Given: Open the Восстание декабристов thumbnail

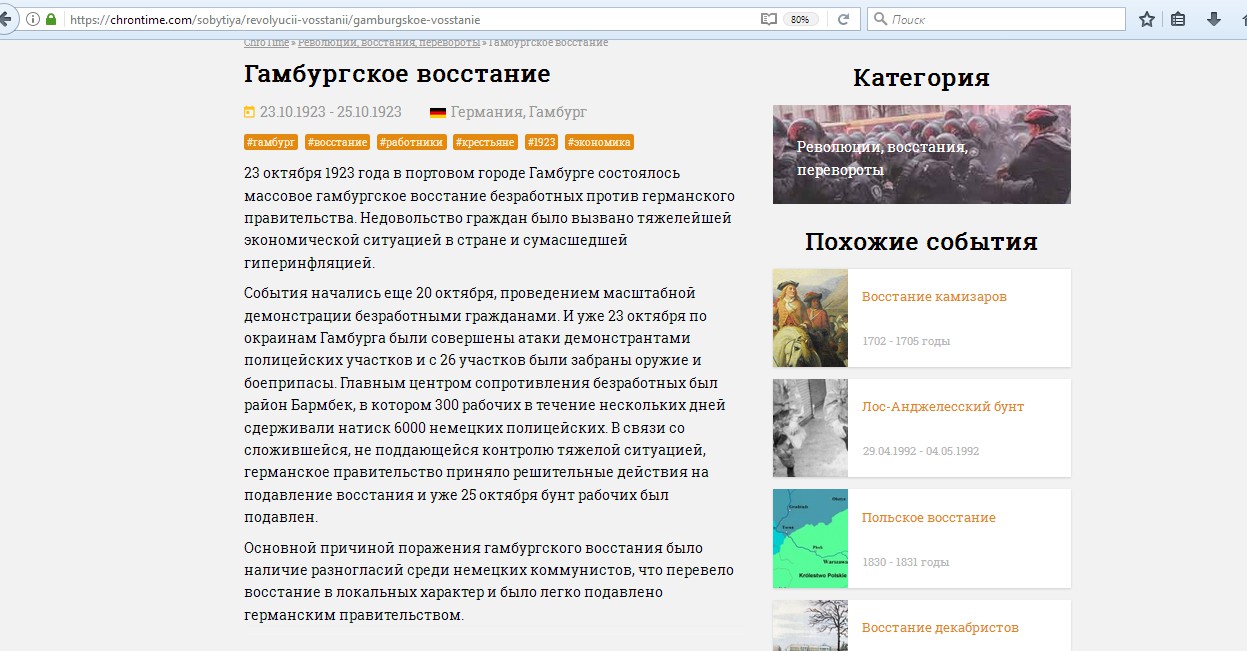Looking at the screenshot, I should coord(810,625).
